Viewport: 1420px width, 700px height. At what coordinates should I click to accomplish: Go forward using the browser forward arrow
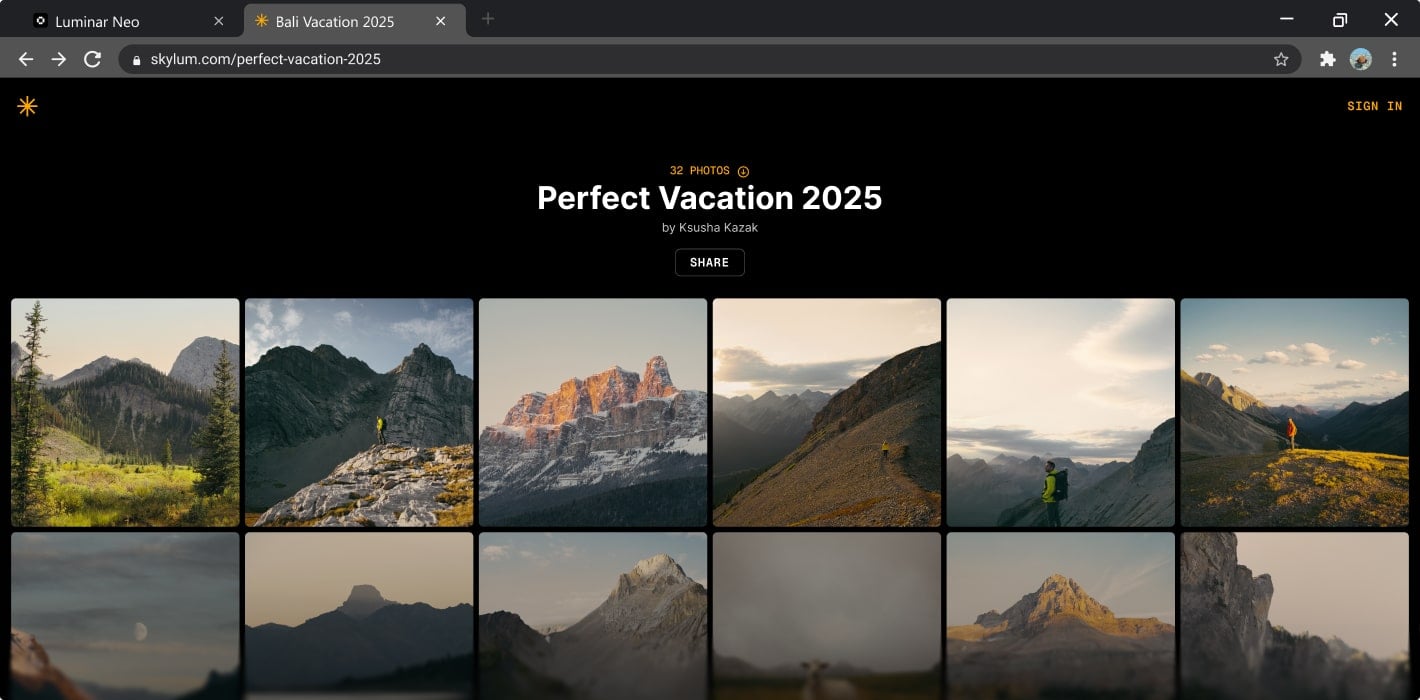[x=59, y=59]
